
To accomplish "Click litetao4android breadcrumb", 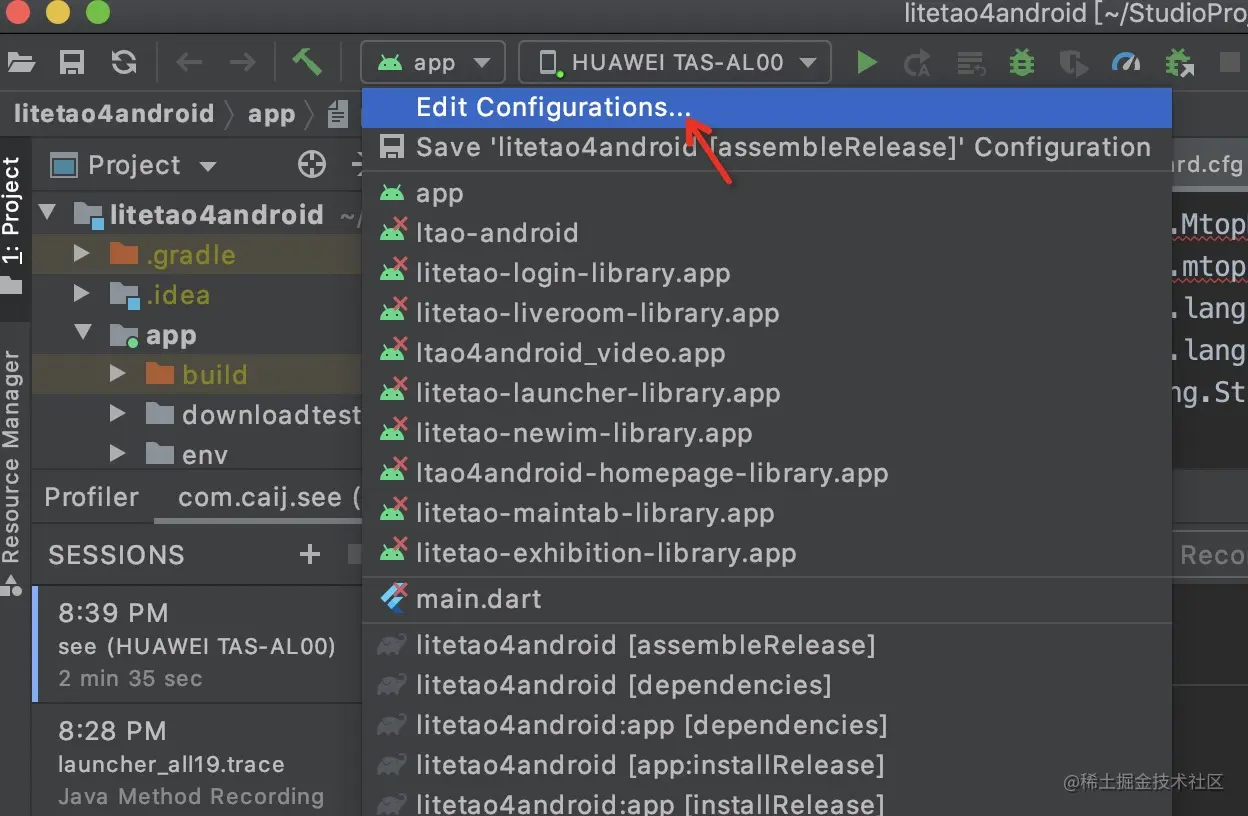I will pos(114,113).
